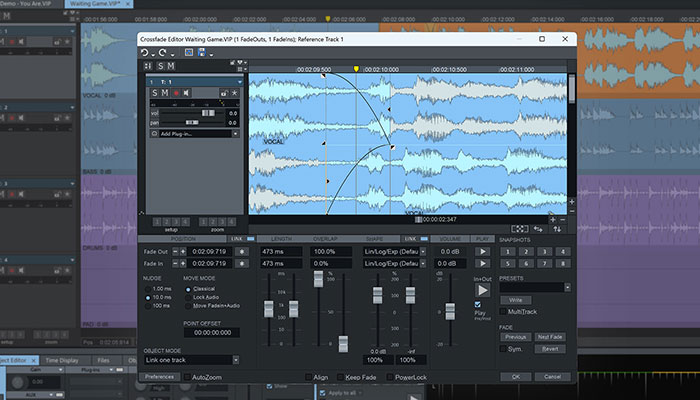Click the Fade Out position asterisk button
This screenshot has width=700, height=400.
[x=243, y=250]
